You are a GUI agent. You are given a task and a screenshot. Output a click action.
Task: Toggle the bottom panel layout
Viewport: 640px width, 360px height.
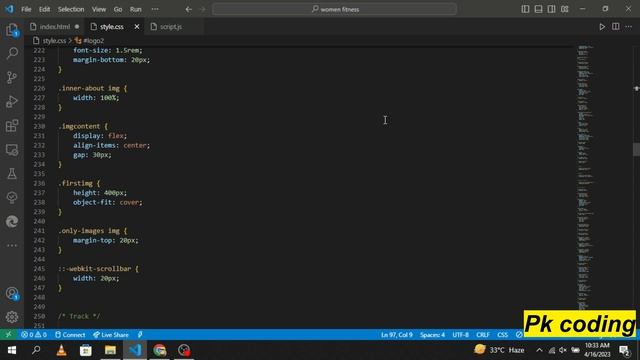point(538,9)
